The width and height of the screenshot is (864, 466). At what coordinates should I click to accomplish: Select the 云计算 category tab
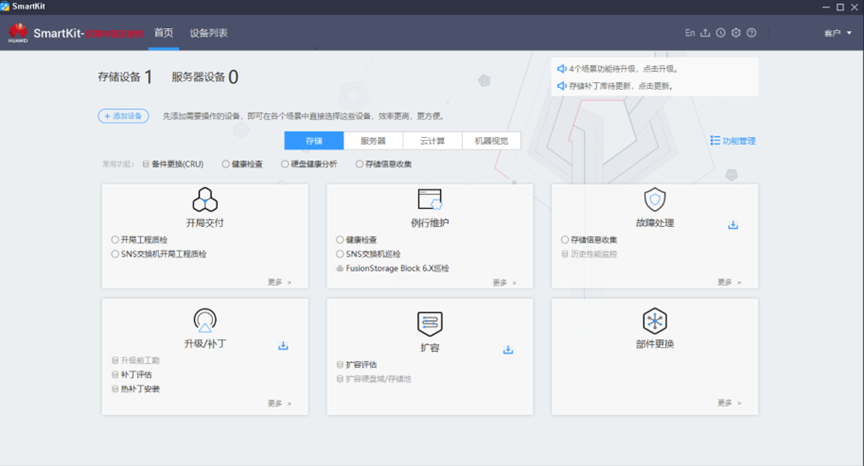coord(433,140)
